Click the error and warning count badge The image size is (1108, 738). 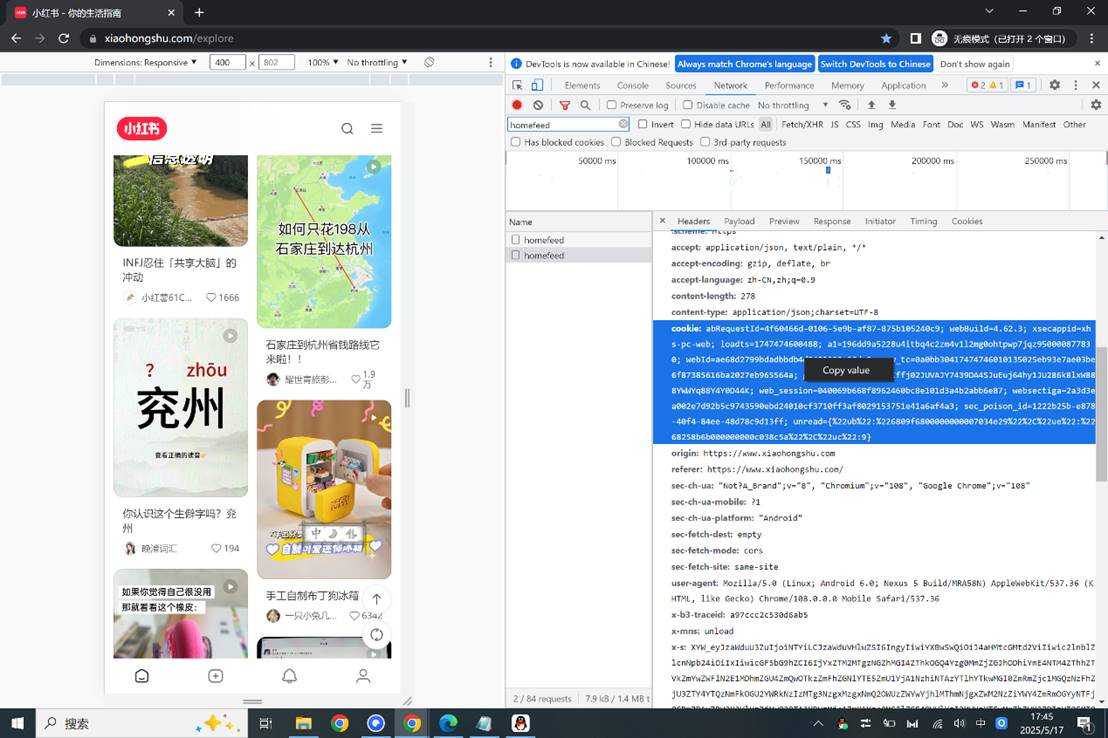tap(986, 85)
